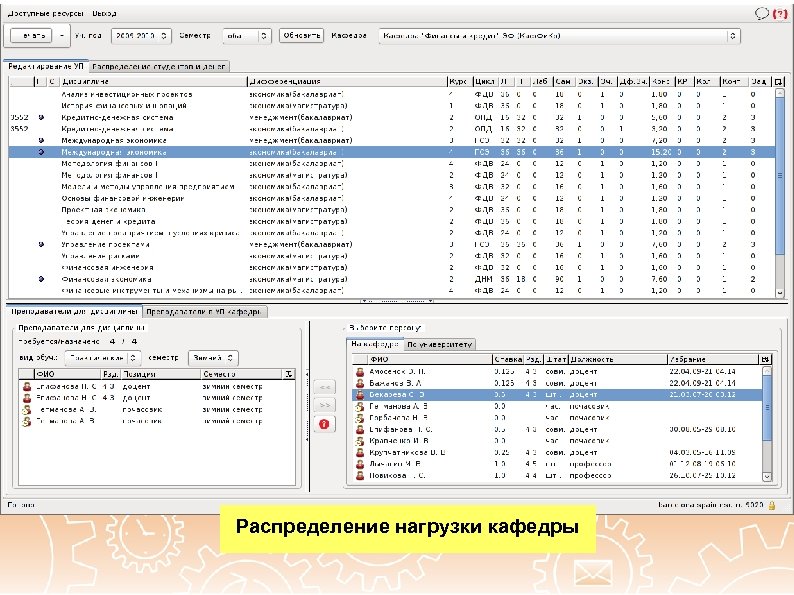The width and height of the screenshot is (794, 595).
Task: Click the person icon beside Амосенок
Action: click(360, 372)
